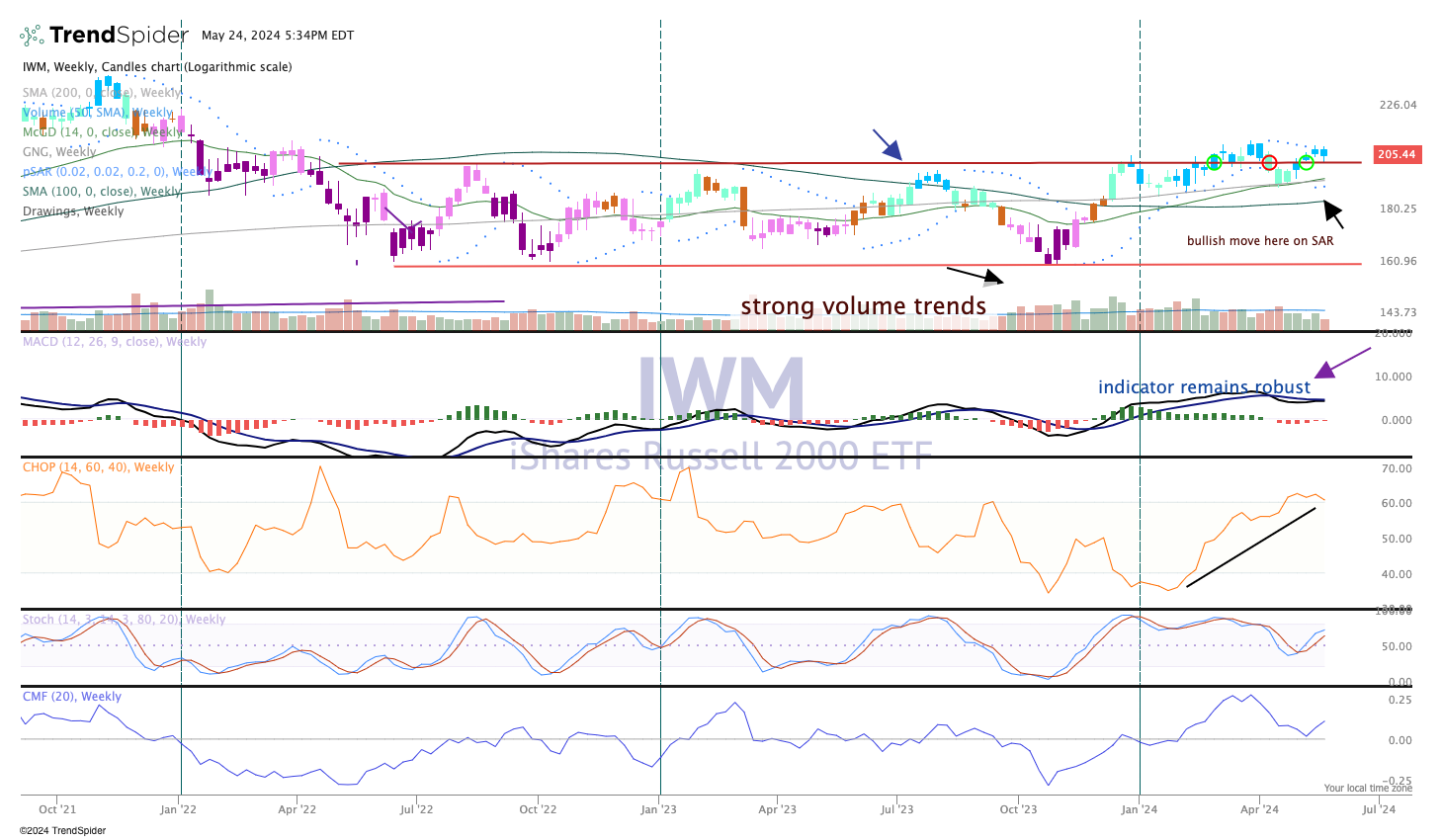Select the Stoch (14, 3, 14, 3, 80, 20) label
This screenshot has width=1442, height=840.
(x=125, y=620)
